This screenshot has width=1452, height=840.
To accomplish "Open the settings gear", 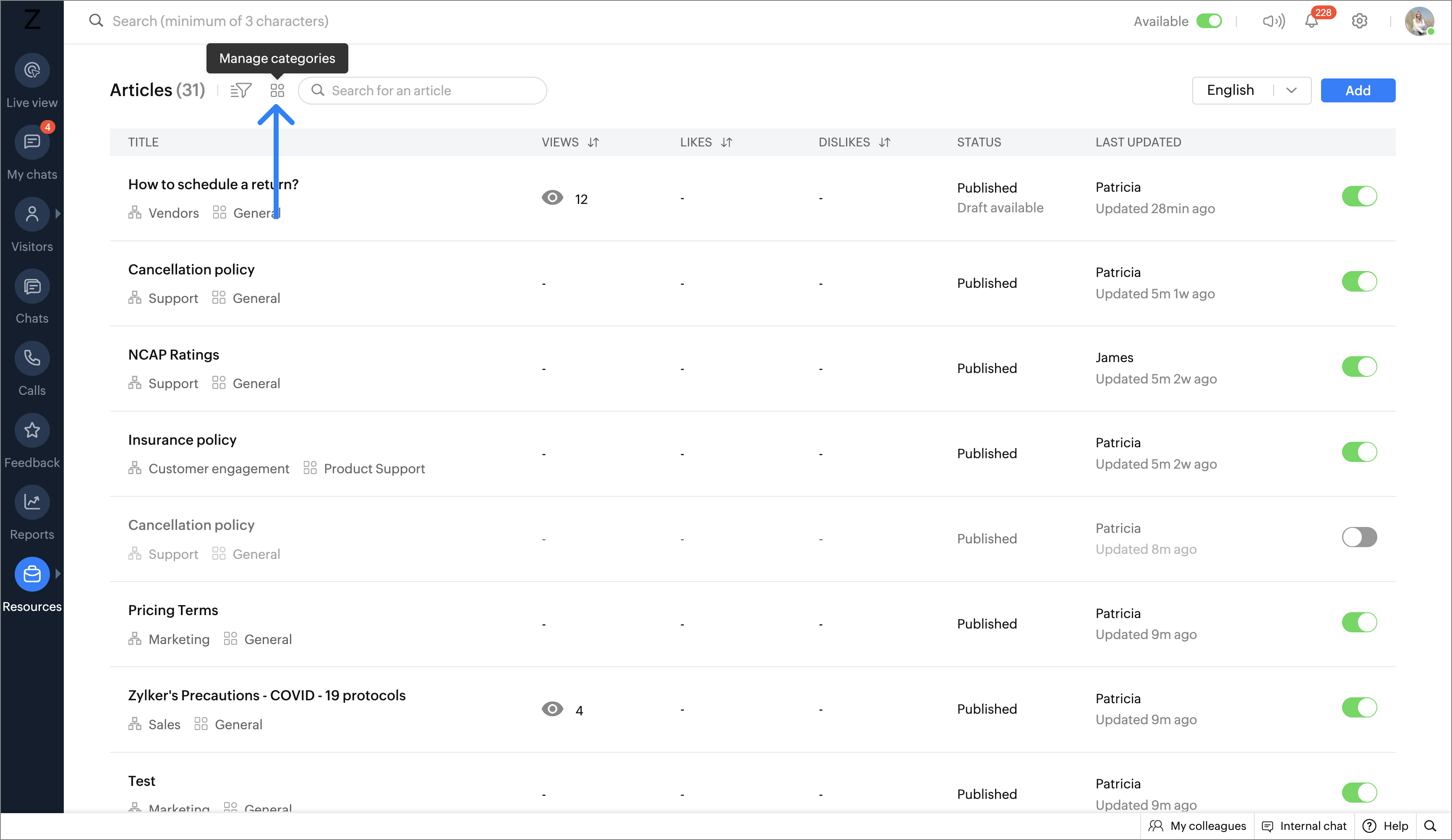I will 1359,21.
